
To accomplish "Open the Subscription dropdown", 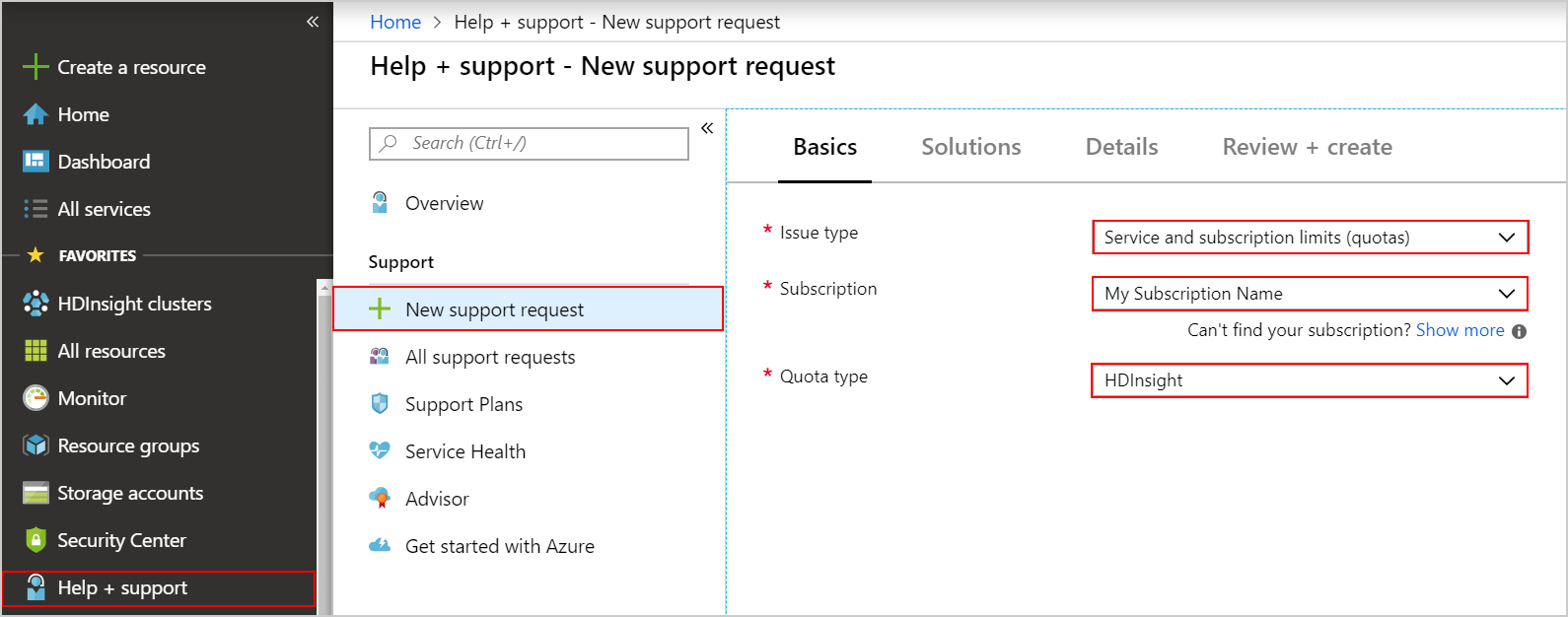I will point(1311,294).
